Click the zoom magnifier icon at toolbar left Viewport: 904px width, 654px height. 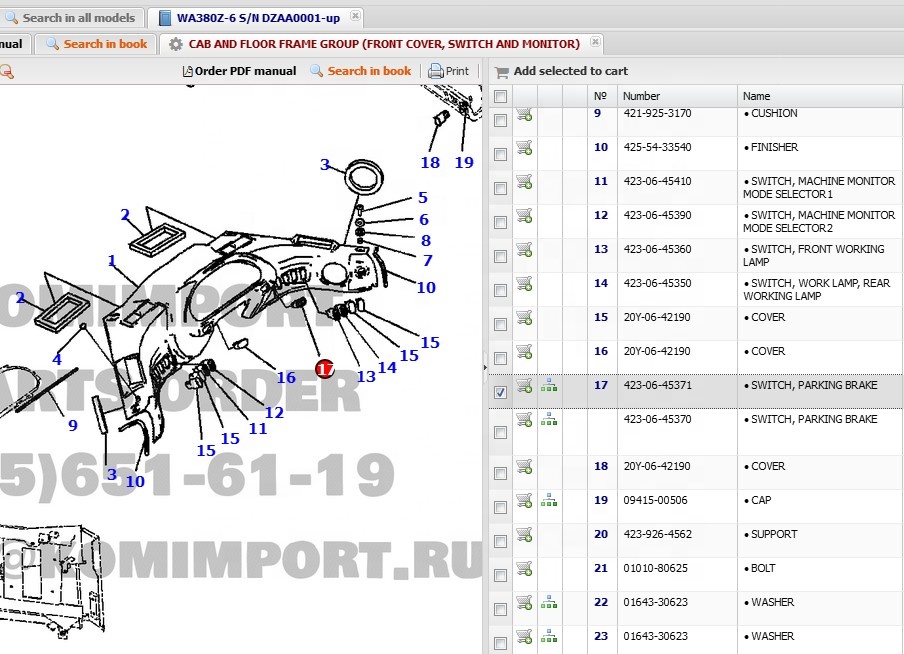tap(6, 72)
